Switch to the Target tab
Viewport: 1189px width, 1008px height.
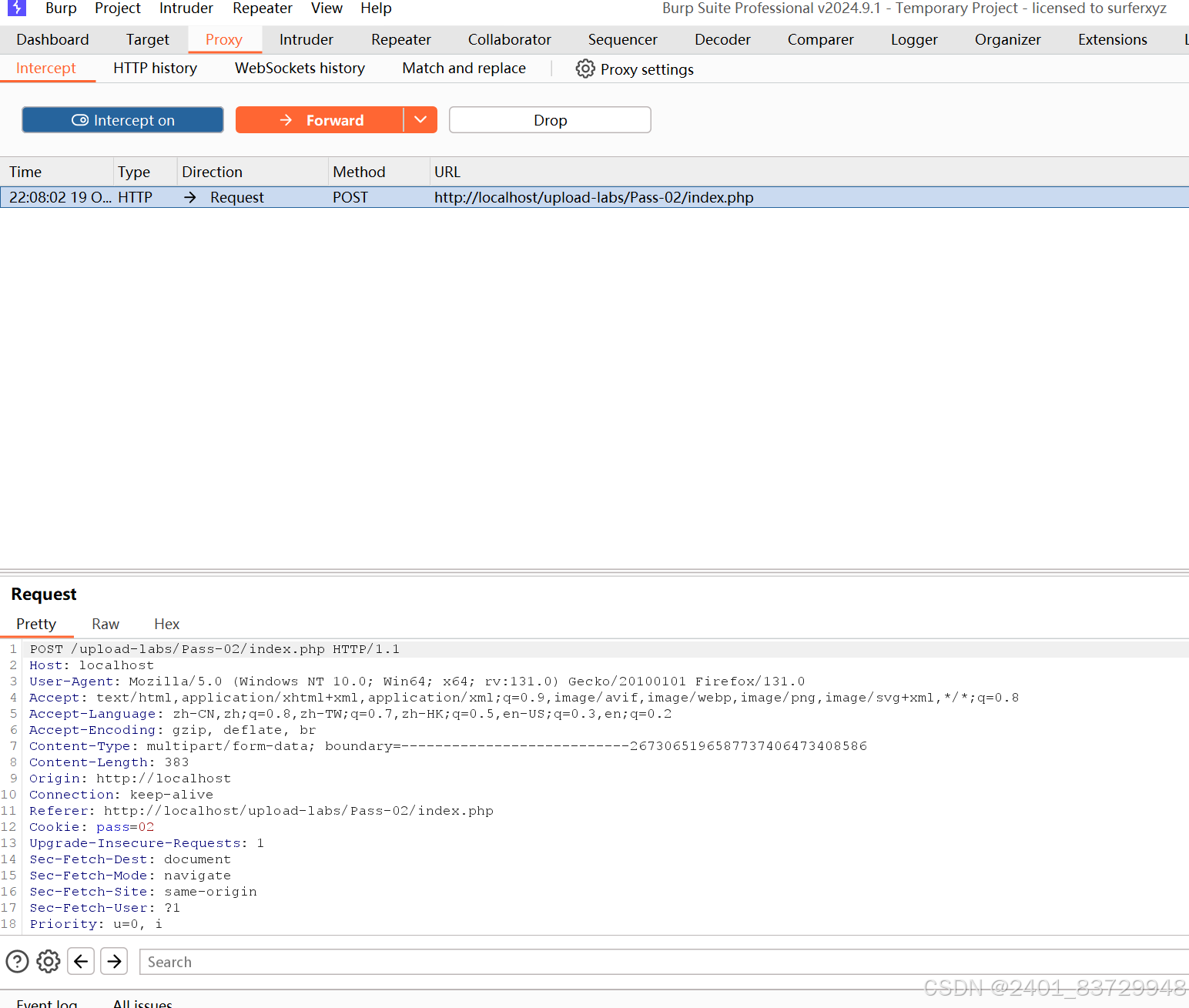point(147,39)
